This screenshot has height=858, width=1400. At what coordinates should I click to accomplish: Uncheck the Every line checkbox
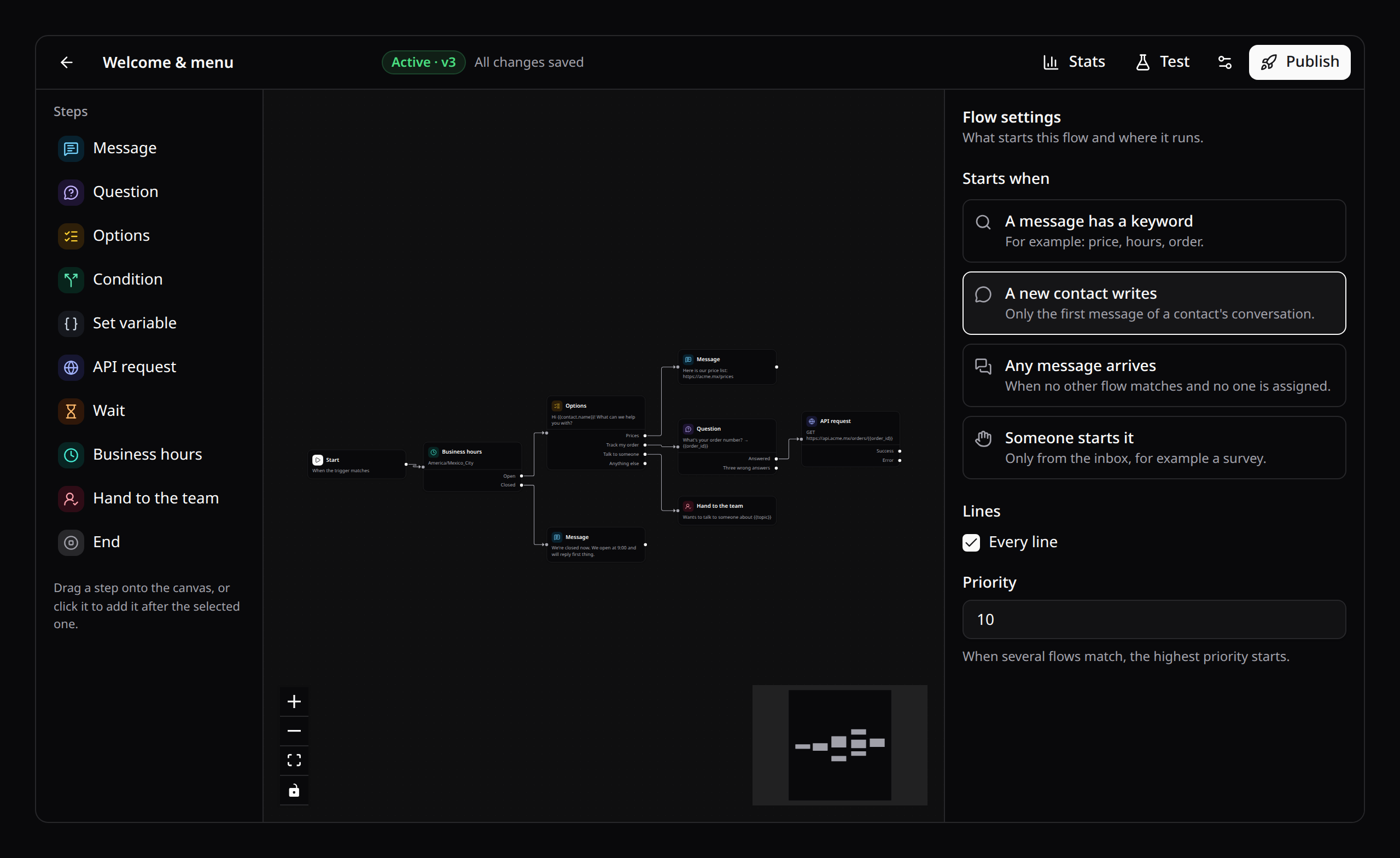point(971,542)
